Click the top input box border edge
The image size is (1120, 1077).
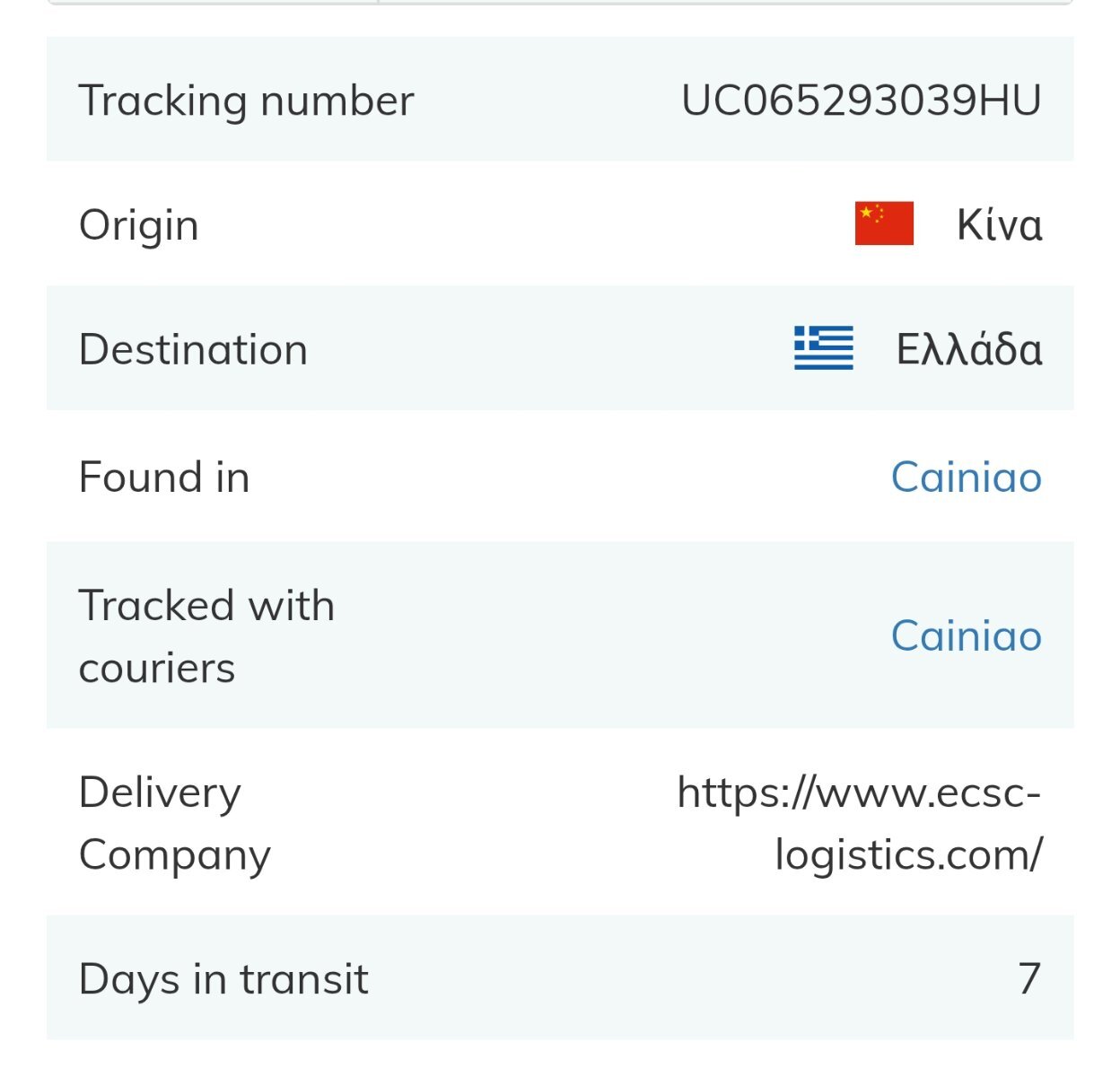coord(560,3)
